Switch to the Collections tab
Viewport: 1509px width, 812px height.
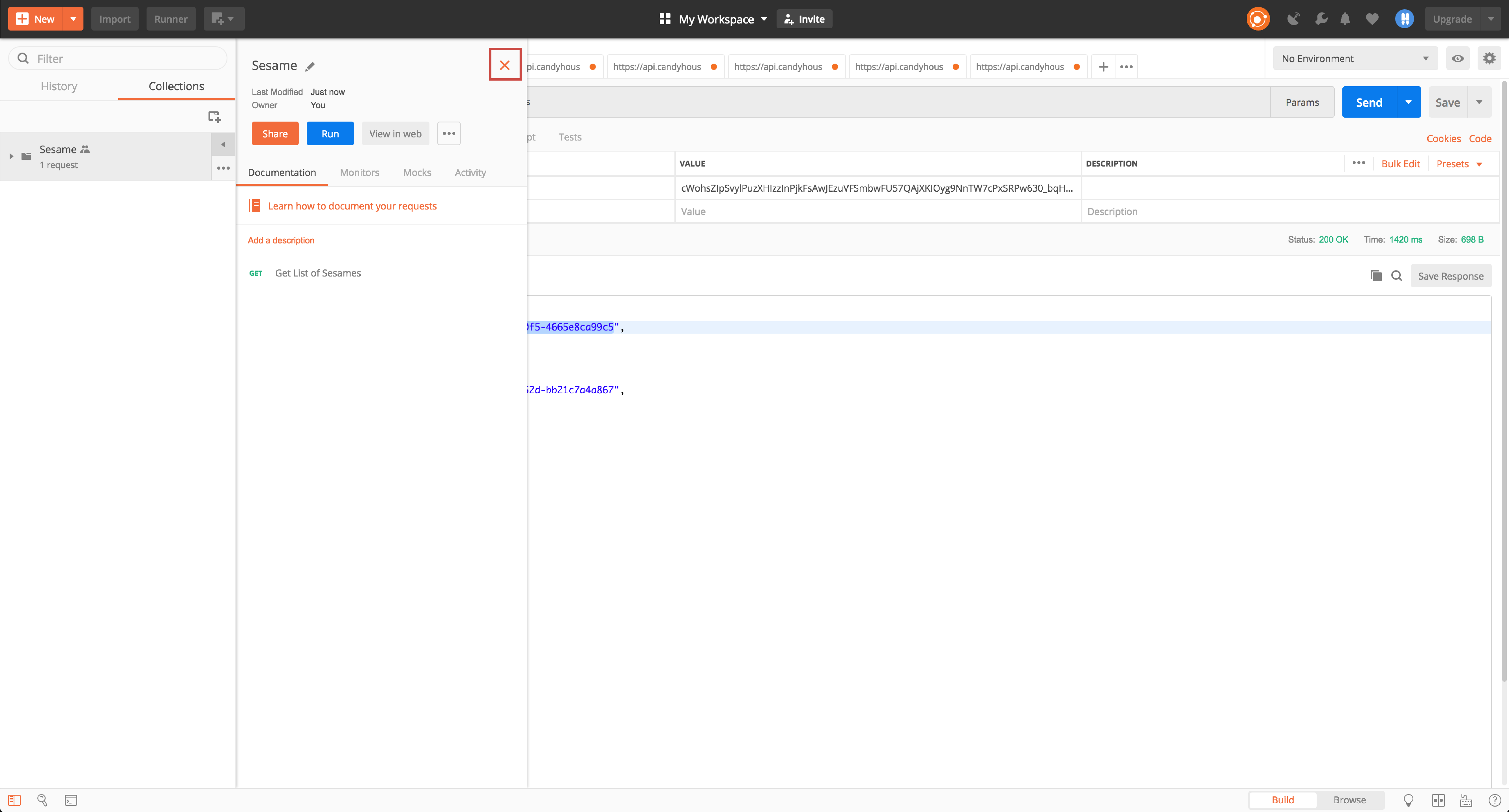tap(176, 86)
